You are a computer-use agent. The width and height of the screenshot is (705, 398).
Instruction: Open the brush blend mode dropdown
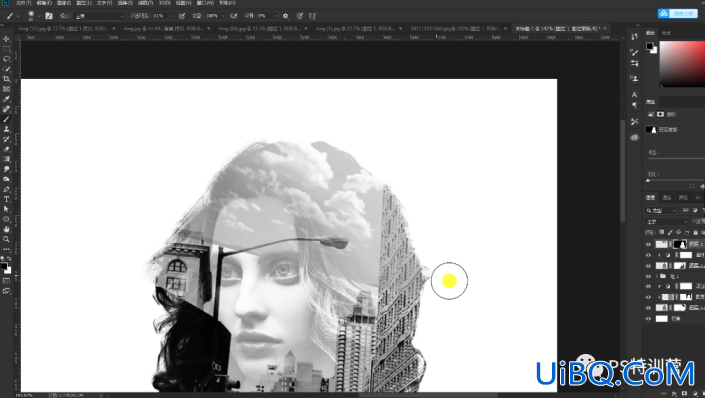pos(99,16)
